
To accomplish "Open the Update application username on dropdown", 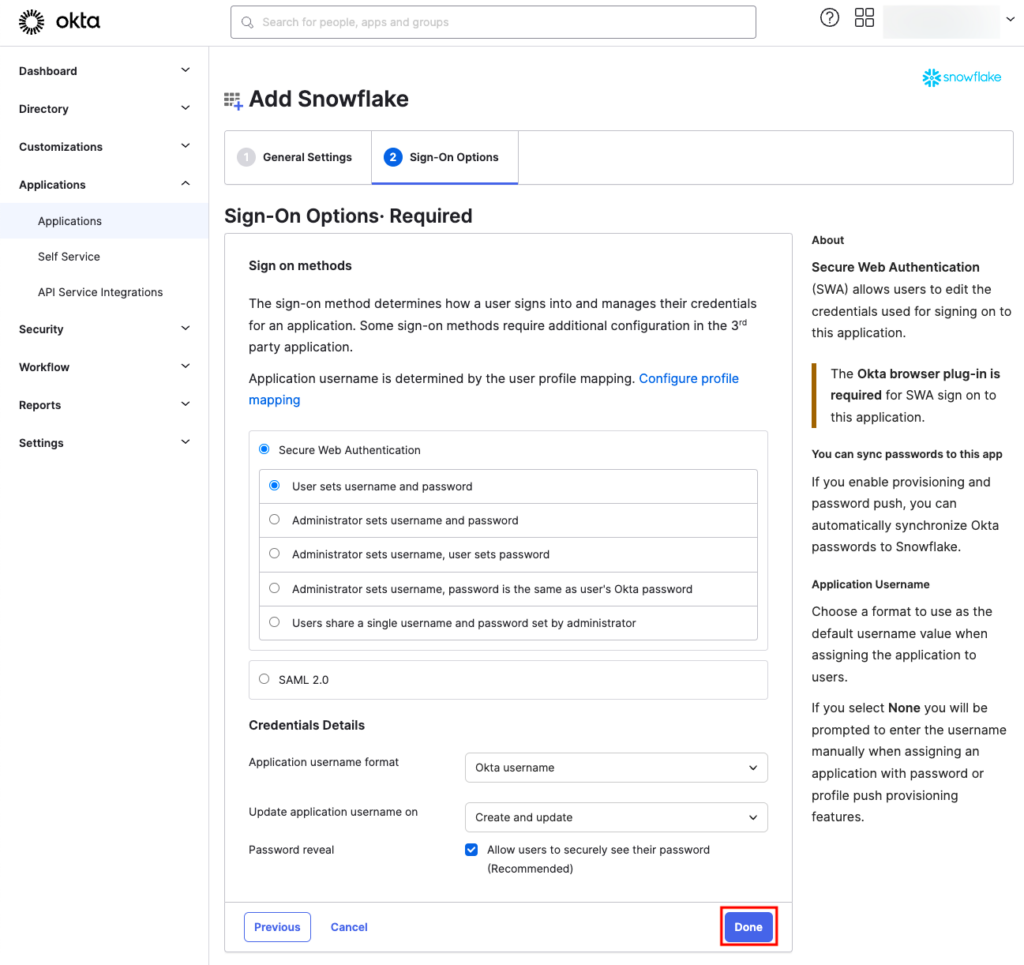I will point(616,817).
